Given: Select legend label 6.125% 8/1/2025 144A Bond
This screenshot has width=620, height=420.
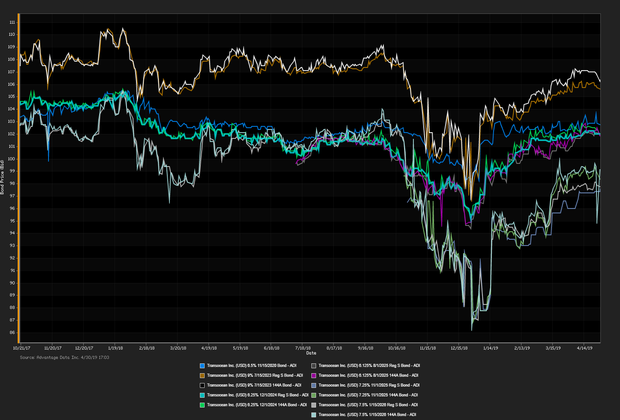Looking at the screenshot, I should [x=368, y=376].
